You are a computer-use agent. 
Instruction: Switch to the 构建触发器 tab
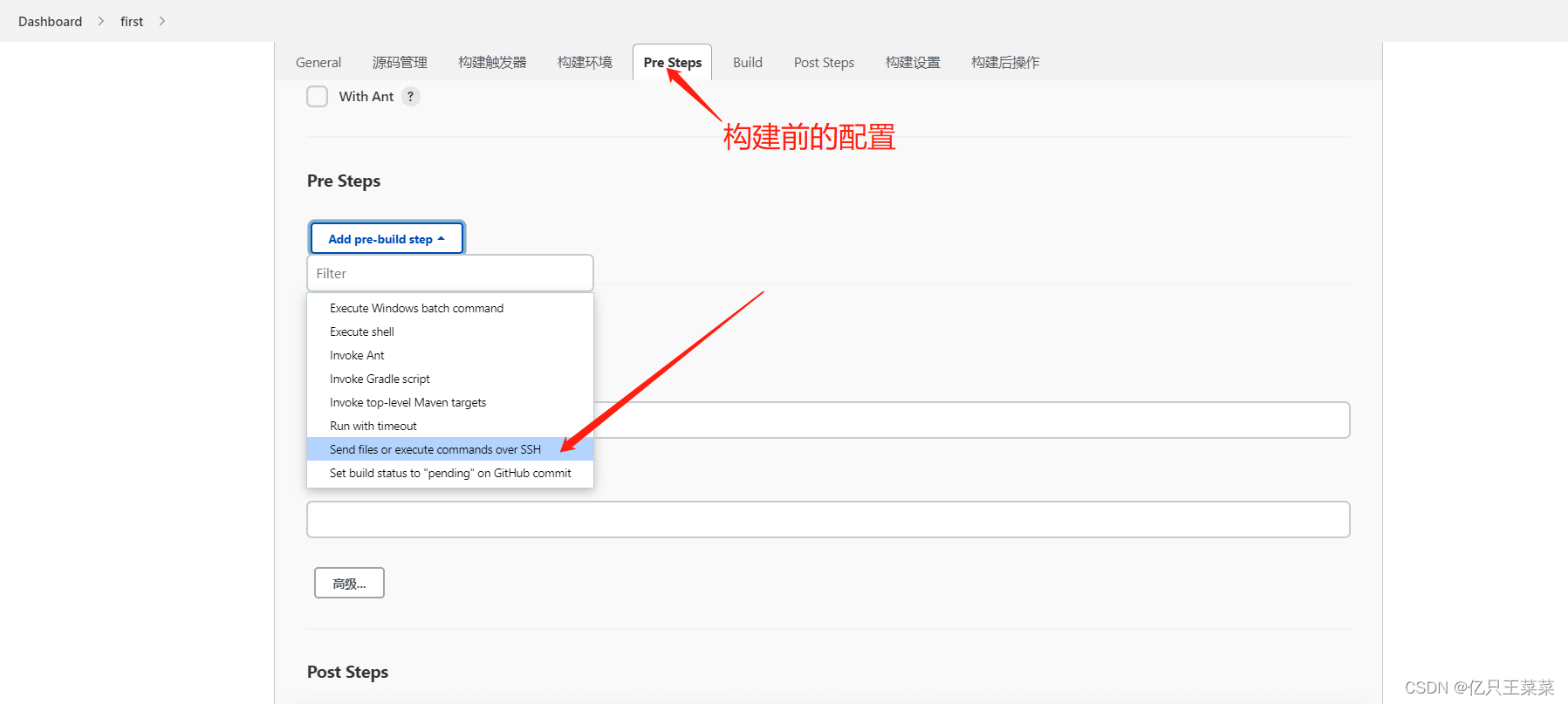pos(492,63)
